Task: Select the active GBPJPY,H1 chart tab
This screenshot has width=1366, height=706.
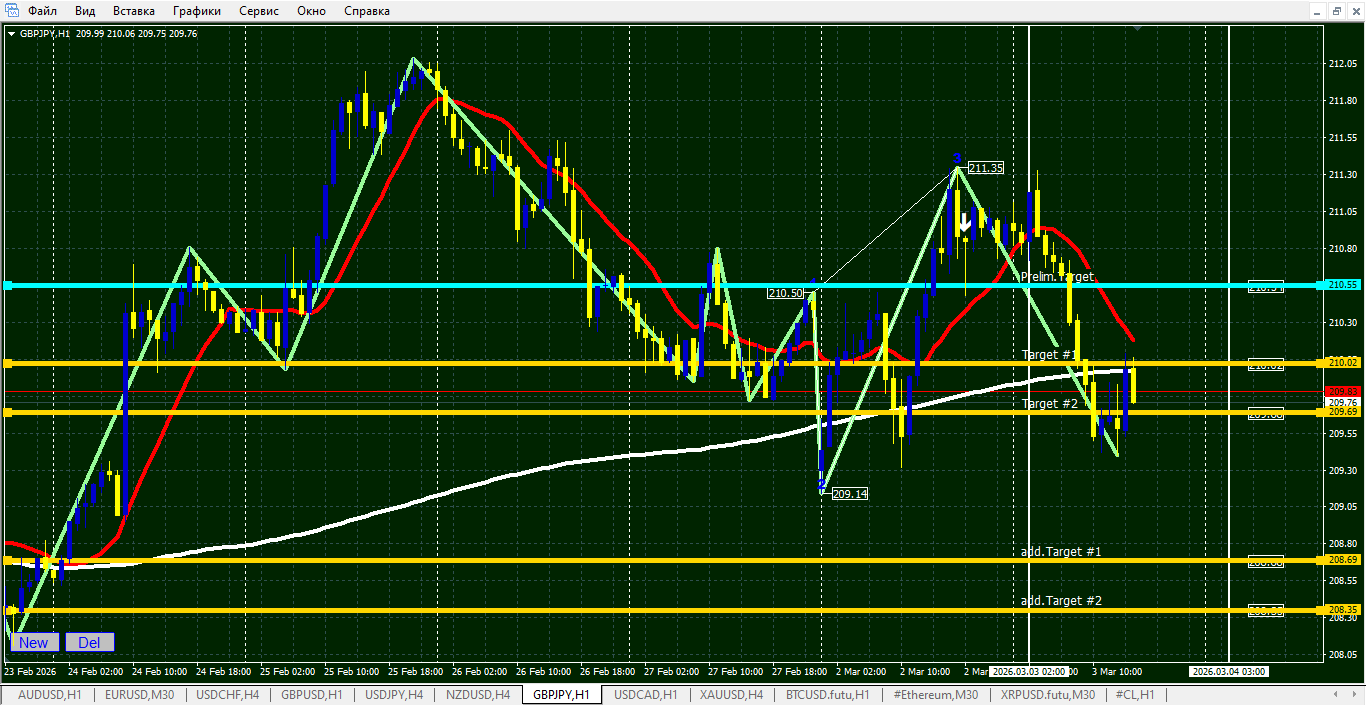Action: tap(561, 694)
